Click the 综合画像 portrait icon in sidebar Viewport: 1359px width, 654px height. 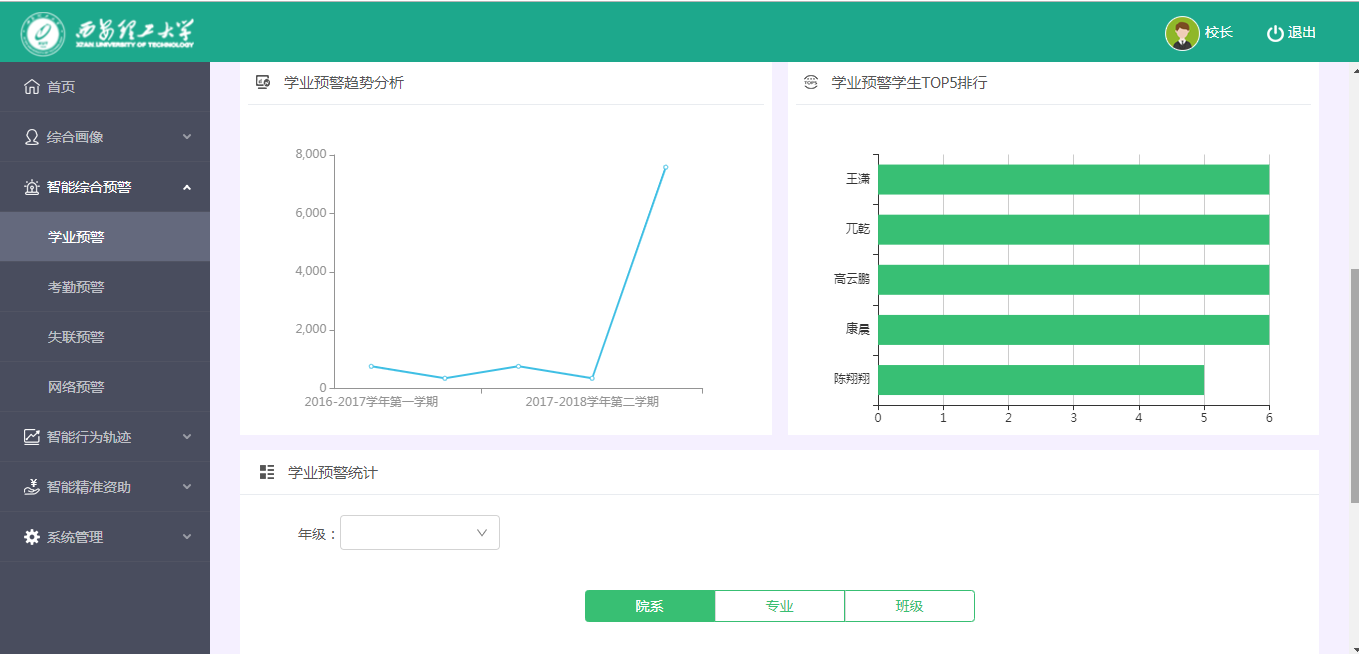click(32, 137)
